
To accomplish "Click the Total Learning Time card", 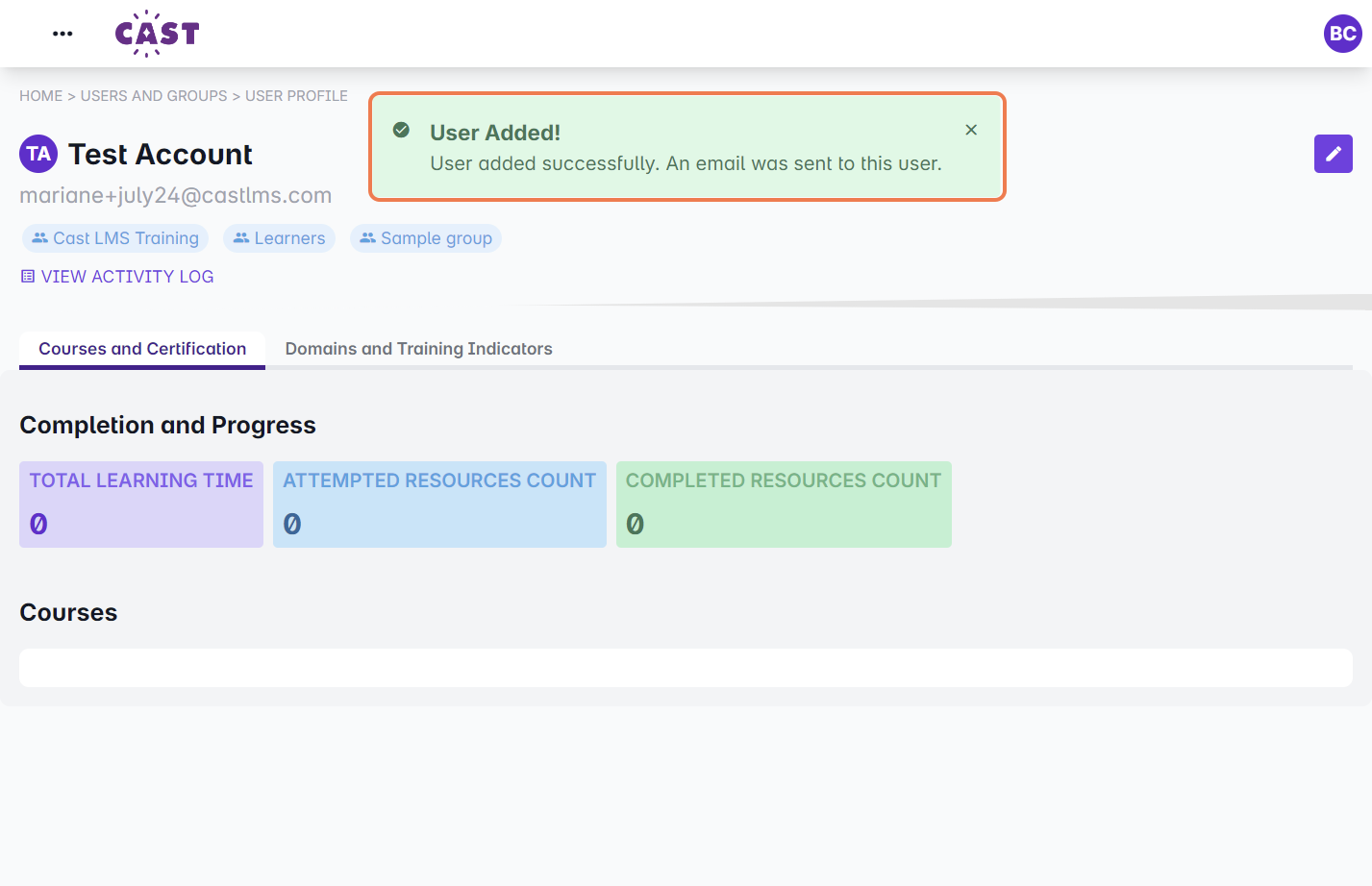I will 141,505.
